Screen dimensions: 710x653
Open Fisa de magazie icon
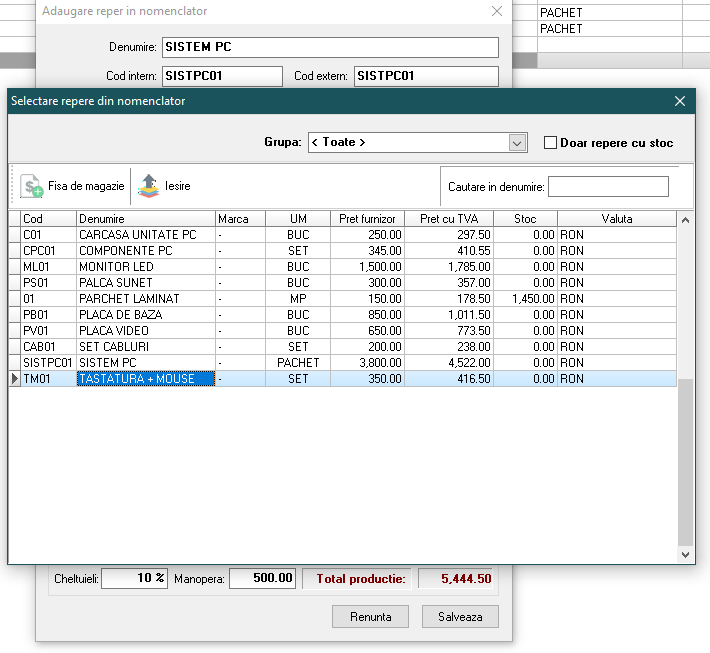pos(32,186)
